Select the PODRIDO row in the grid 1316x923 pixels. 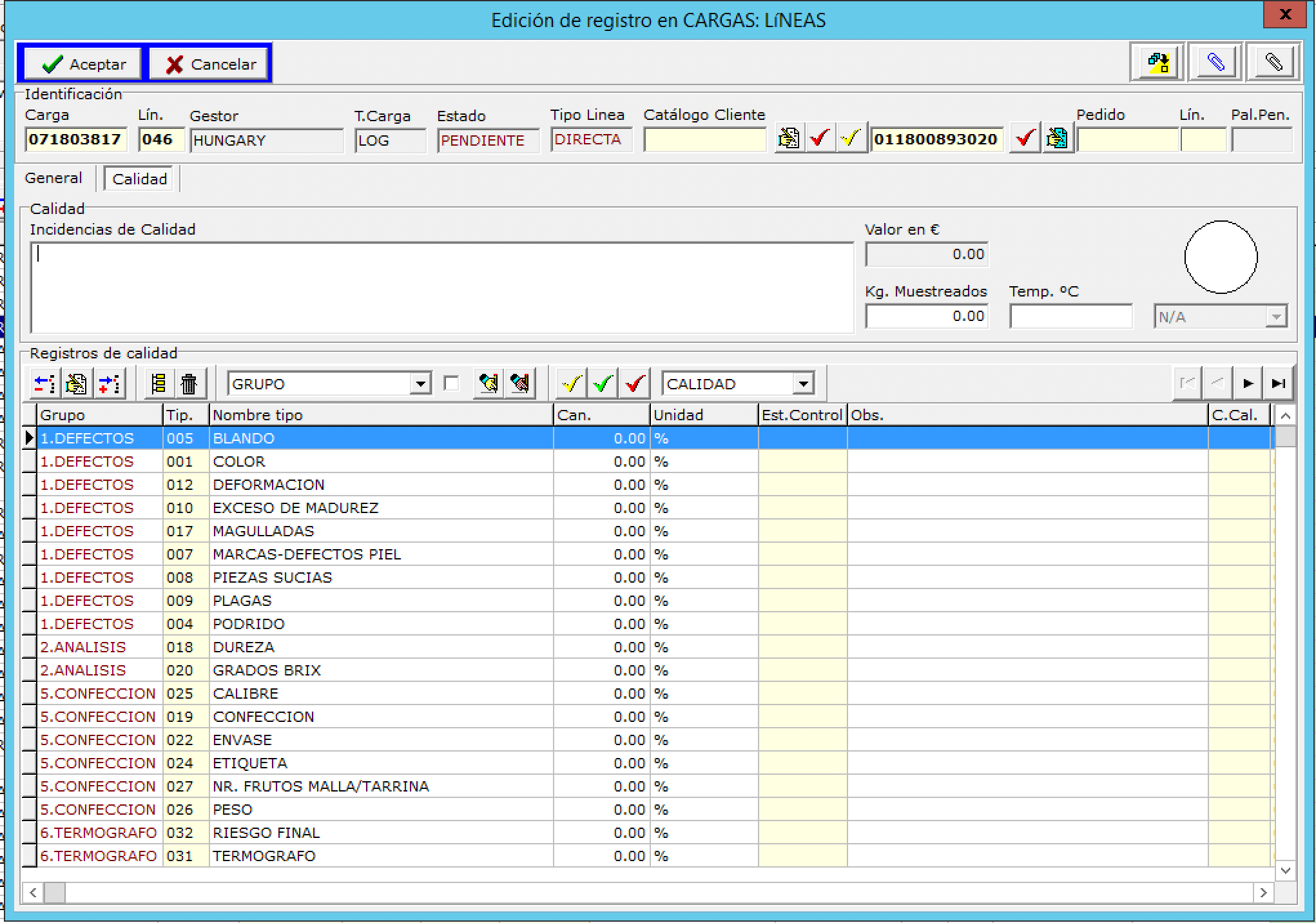248,624
